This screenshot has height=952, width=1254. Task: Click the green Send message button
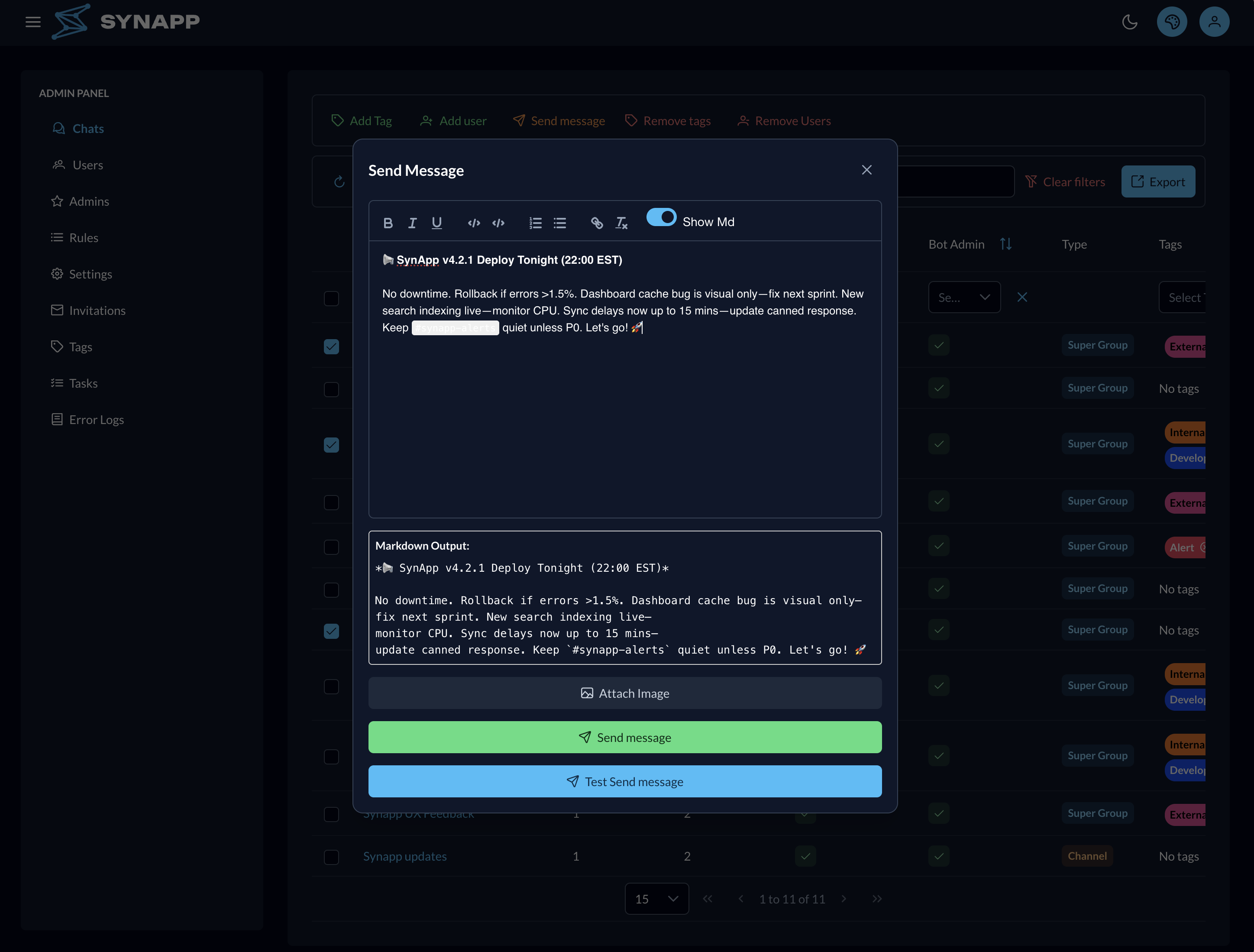coord(625,737)
